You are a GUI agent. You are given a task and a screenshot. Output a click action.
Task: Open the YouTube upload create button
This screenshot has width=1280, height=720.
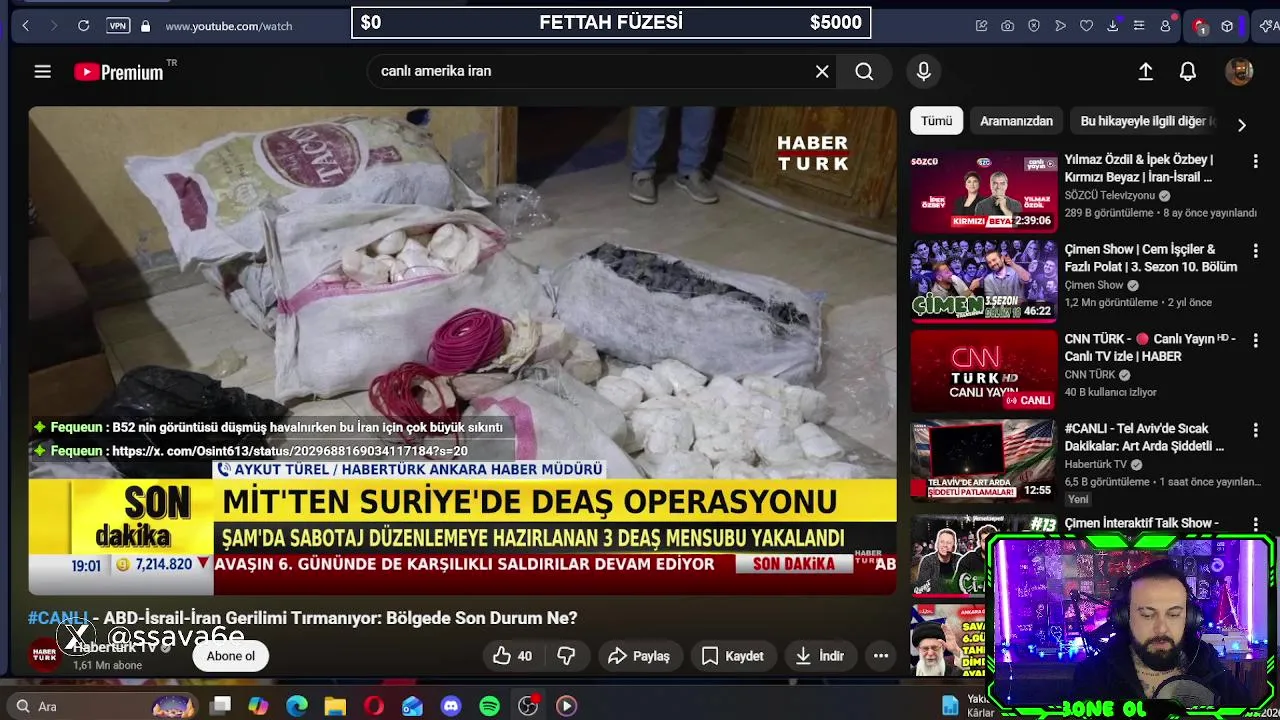coord(1146,71)
